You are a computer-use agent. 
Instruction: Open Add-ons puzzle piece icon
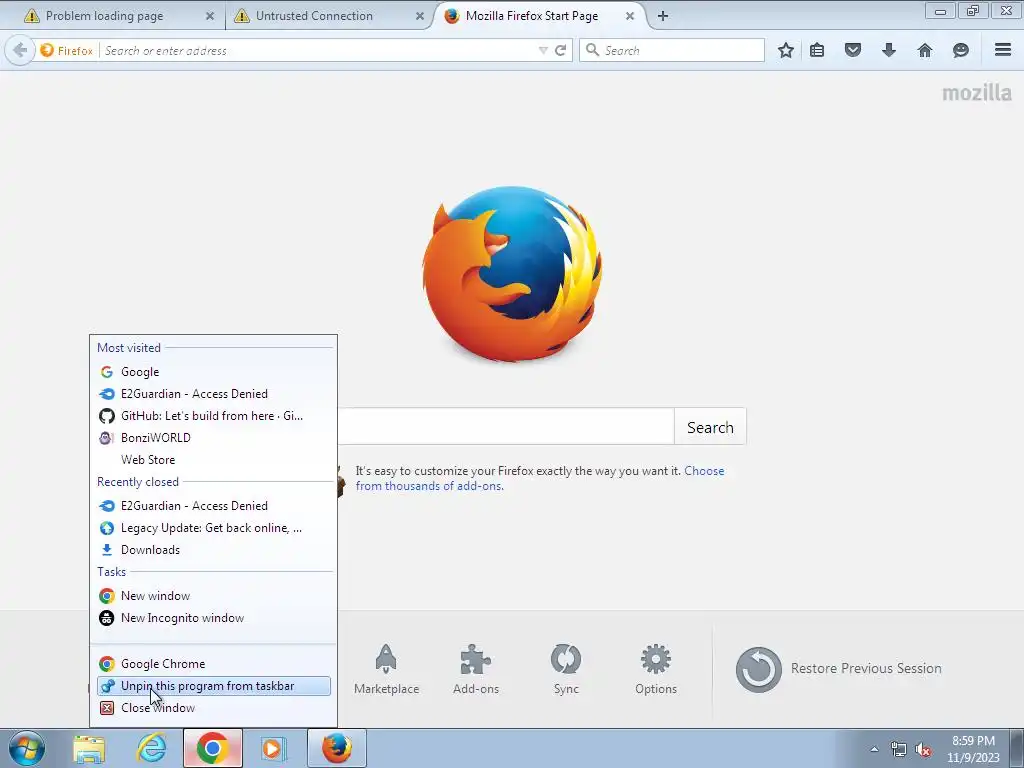[475, 669]
